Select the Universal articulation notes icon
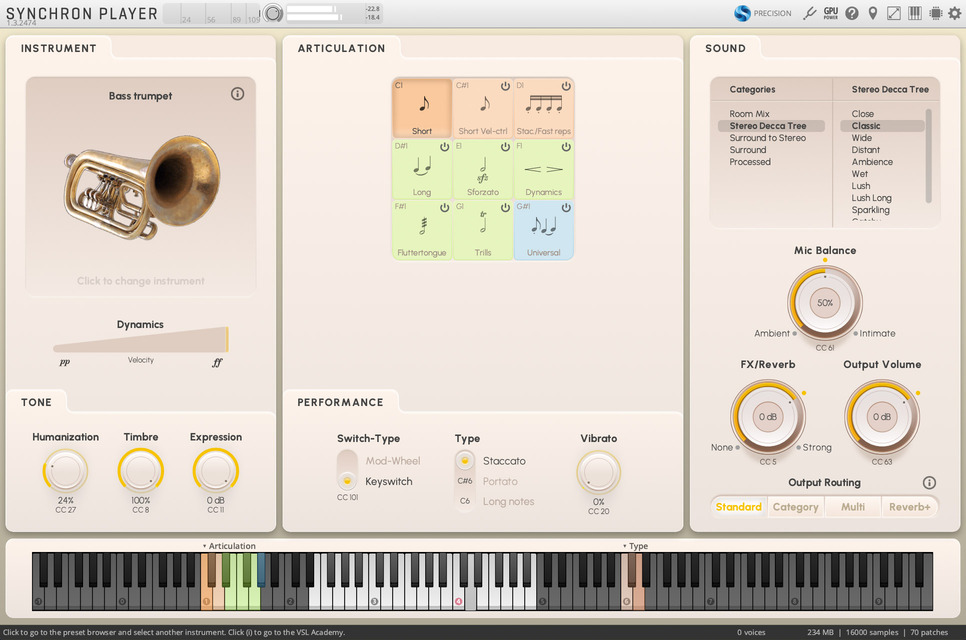Image resolution: width=966 pixels, height=640 pixels. [543, 226]
